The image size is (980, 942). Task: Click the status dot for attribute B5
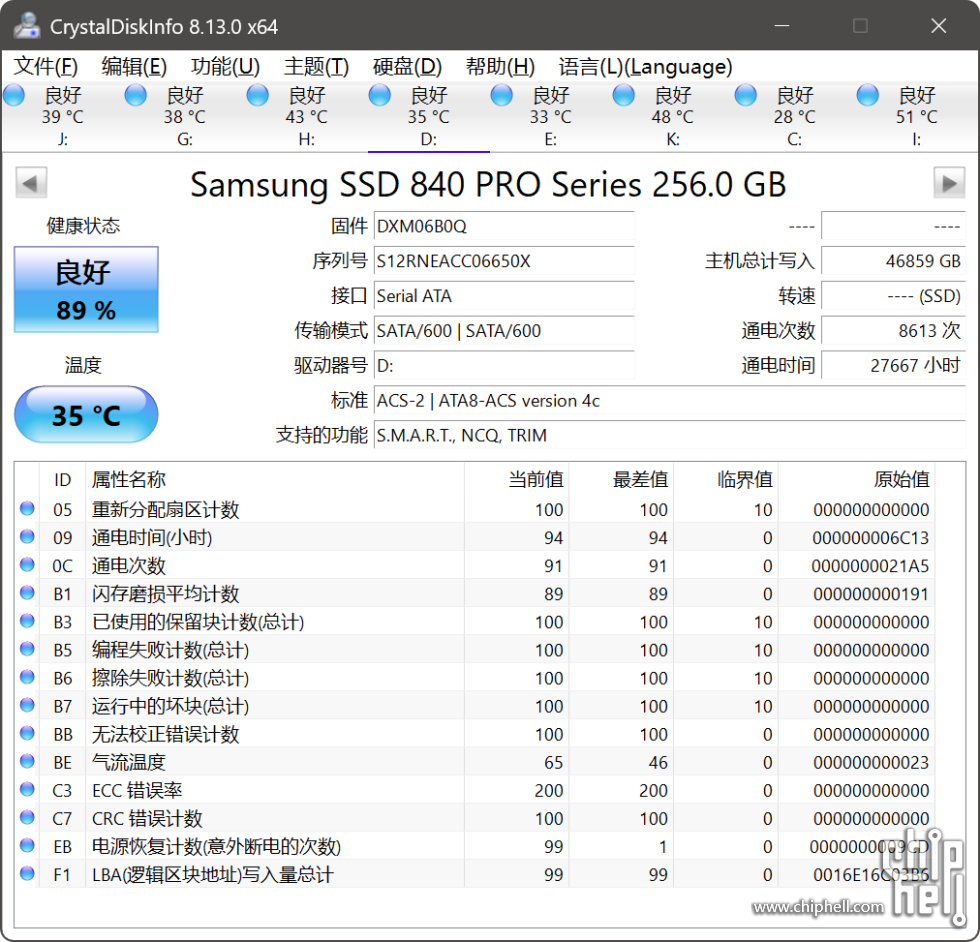[27, 649]
